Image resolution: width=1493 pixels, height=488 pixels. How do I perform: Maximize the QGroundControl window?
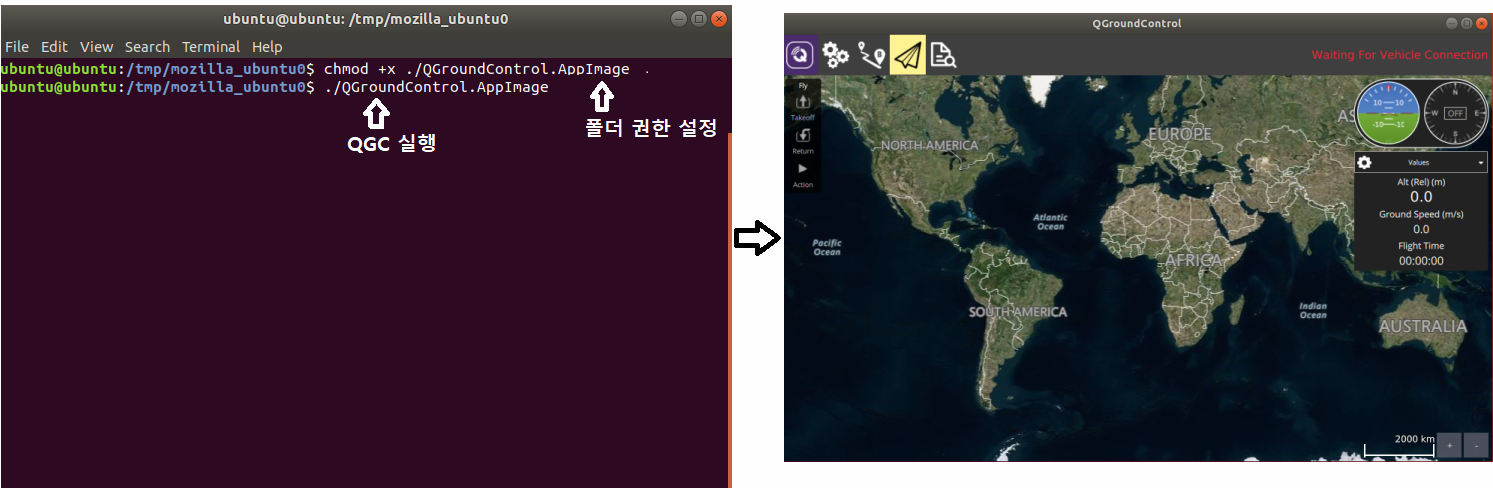pos(1467,23)
